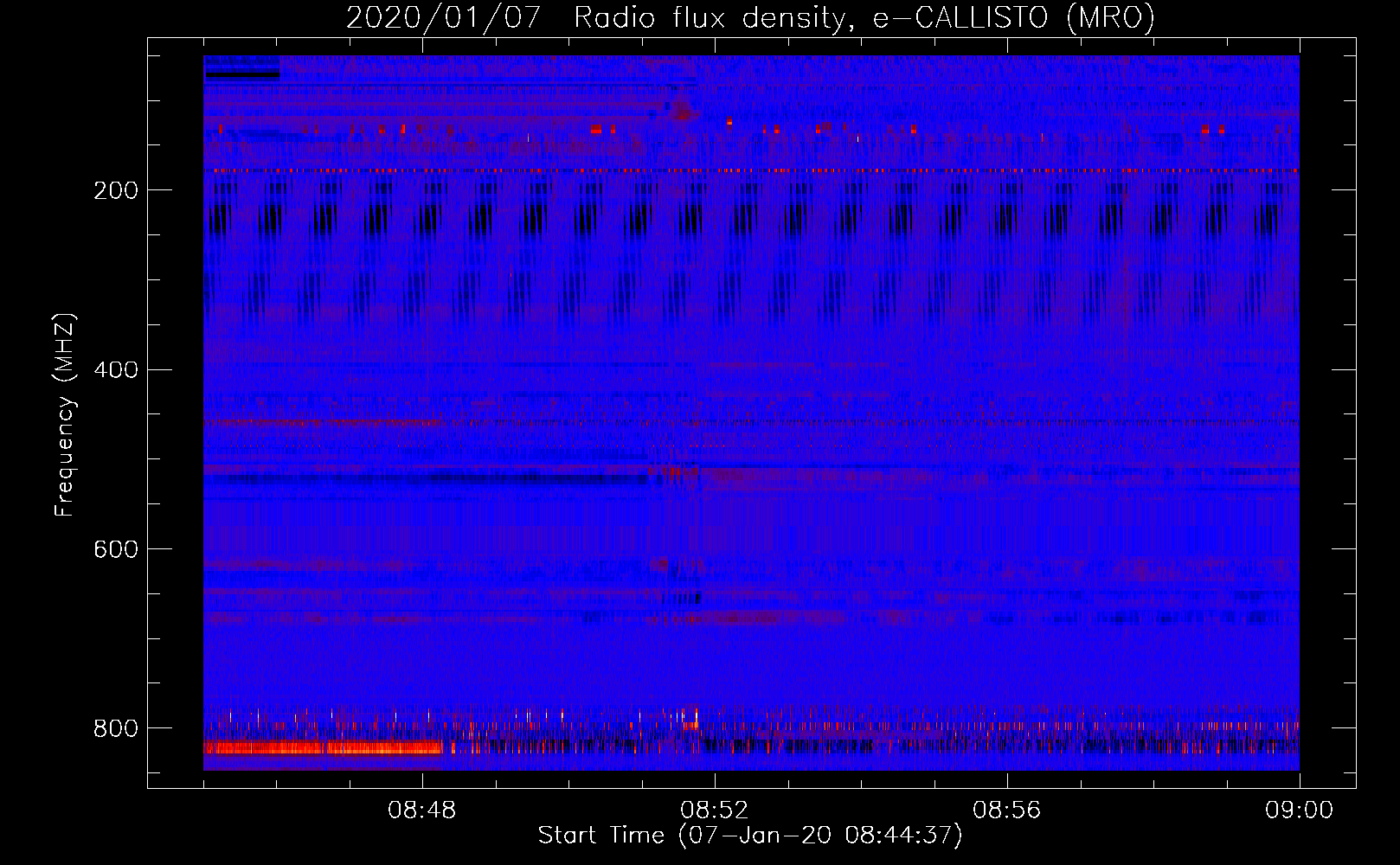Click the 200 frequency tick label
Image resolution: width=1400 pixels, height=865 pixels.
pos(115,190)
